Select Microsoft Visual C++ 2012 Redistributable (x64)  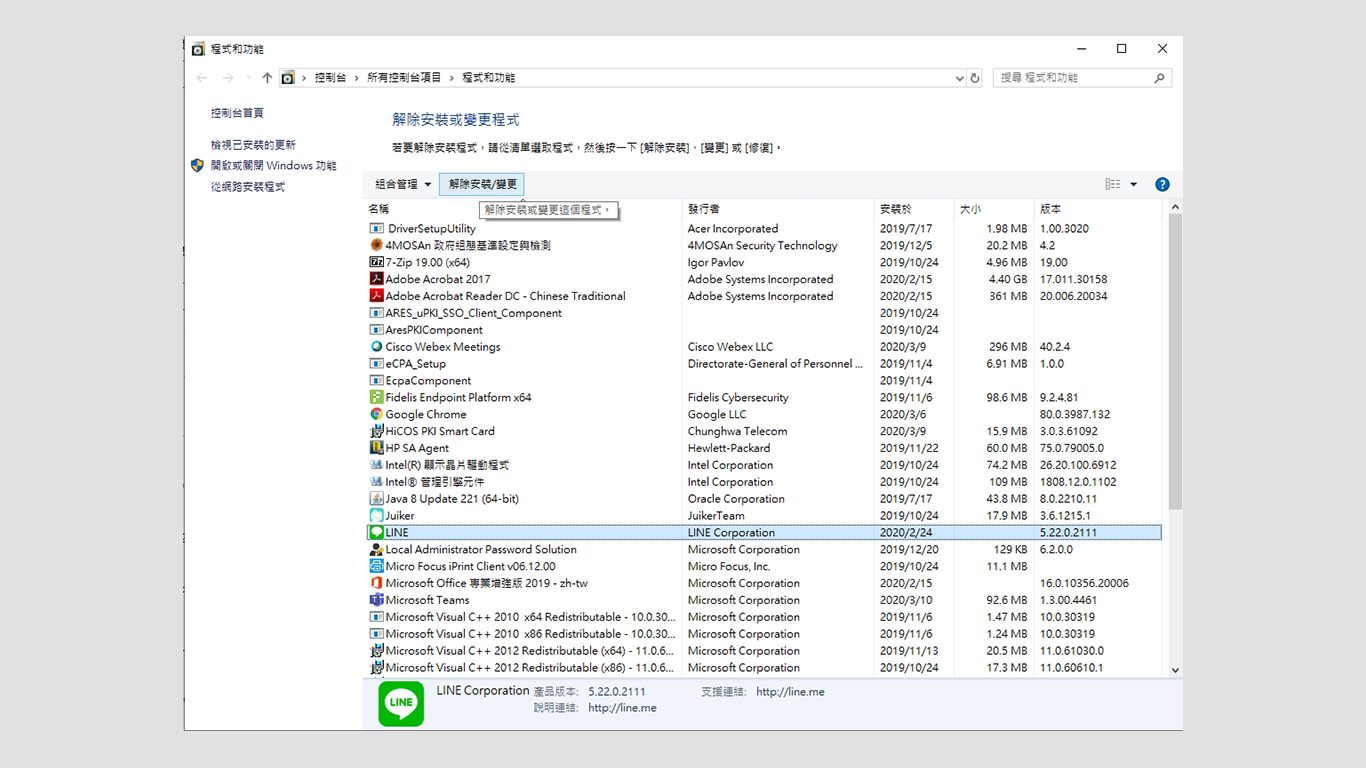point(764,651)
